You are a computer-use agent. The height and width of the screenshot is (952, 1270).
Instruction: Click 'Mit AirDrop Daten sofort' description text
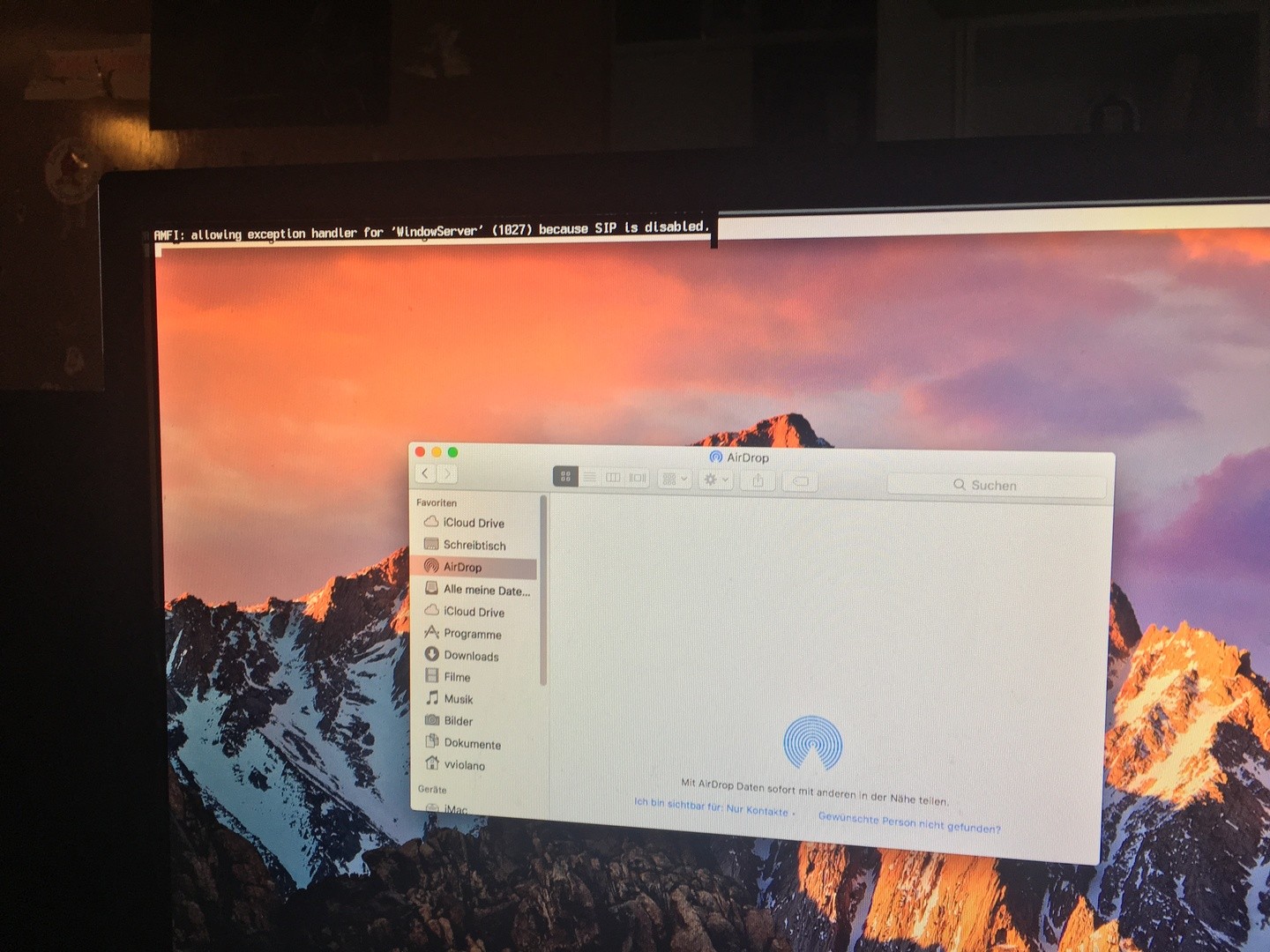point(815,791)
